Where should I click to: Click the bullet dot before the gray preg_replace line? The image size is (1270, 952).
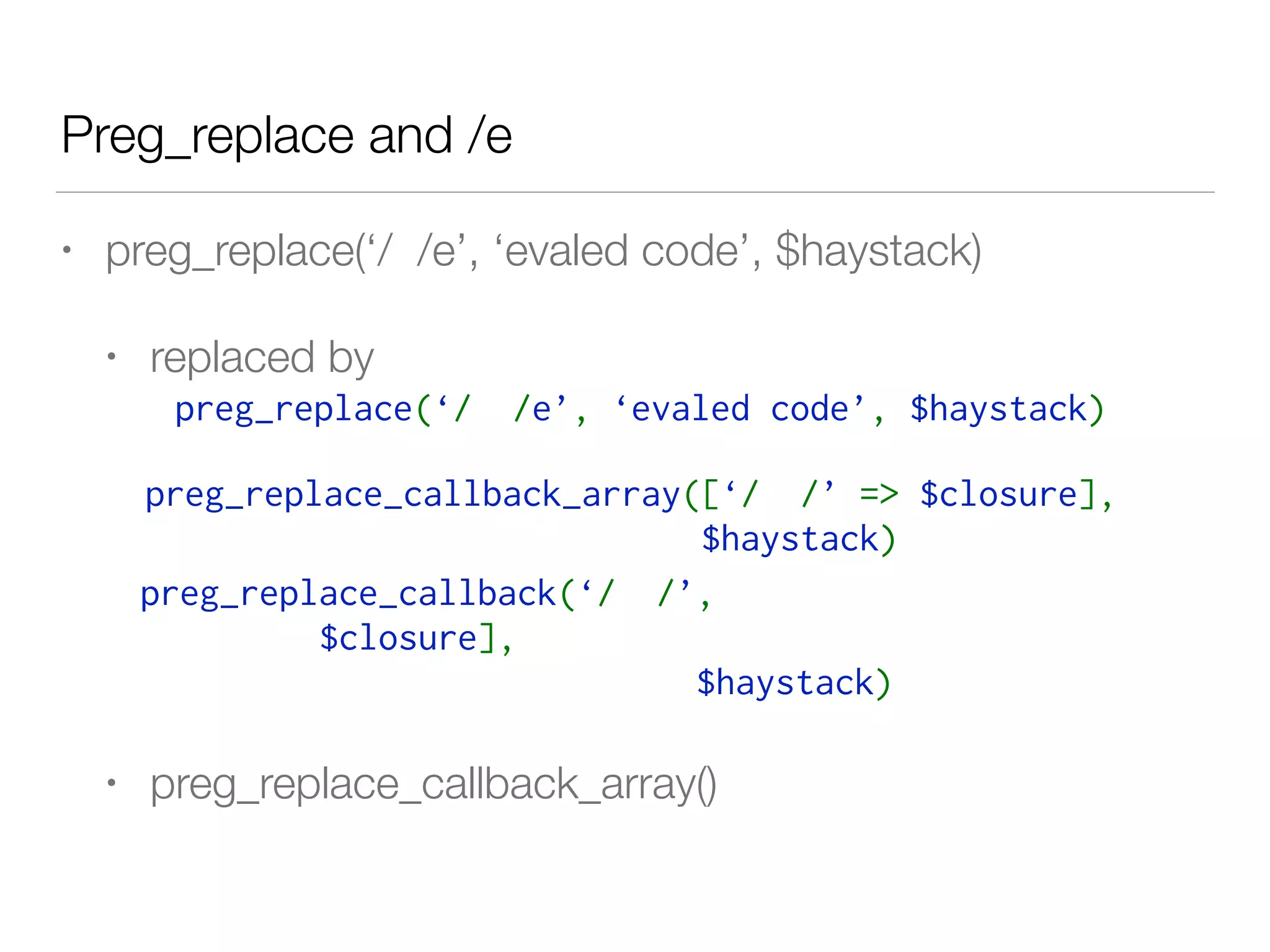pos(67,250)
